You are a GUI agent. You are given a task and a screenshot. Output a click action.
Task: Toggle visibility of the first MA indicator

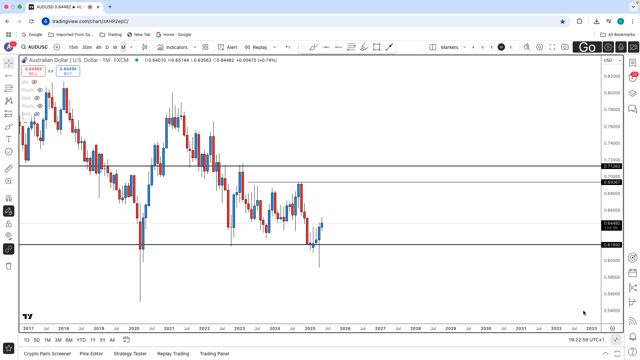34,82
